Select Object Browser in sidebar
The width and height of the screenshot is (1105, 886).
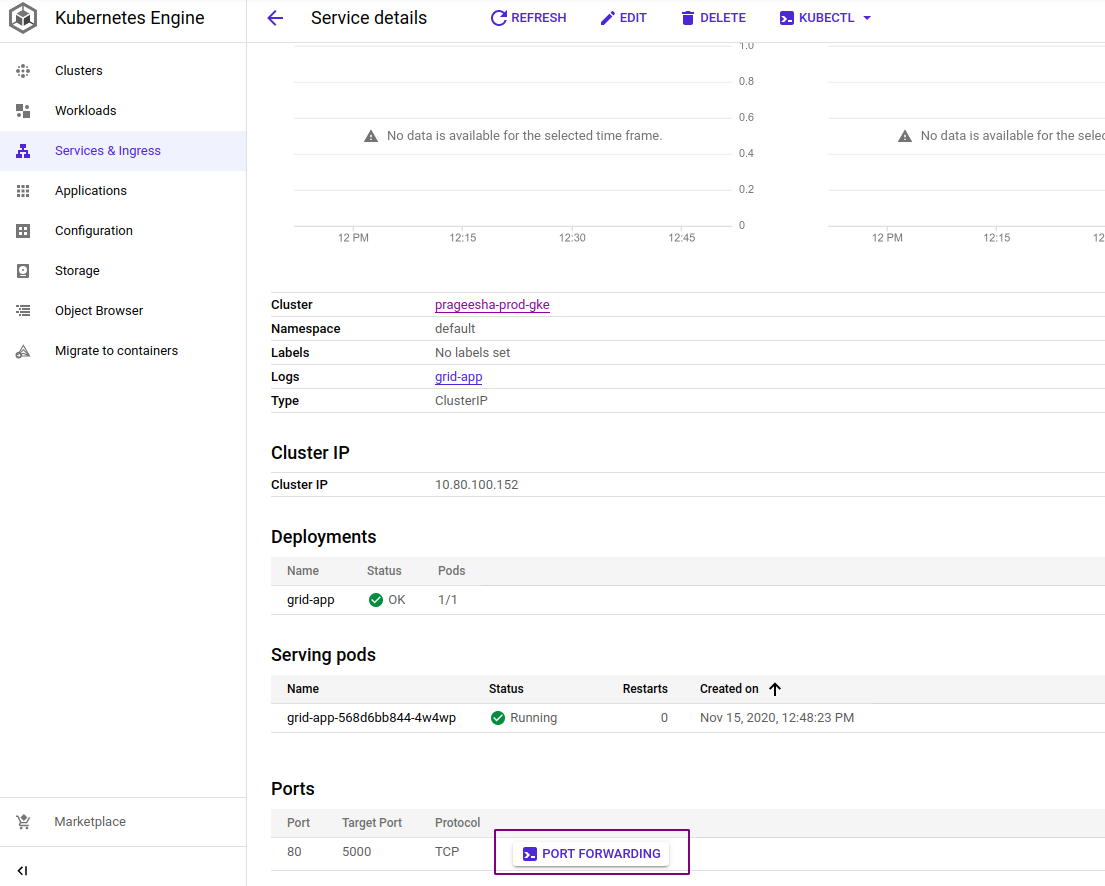point(98,311)
